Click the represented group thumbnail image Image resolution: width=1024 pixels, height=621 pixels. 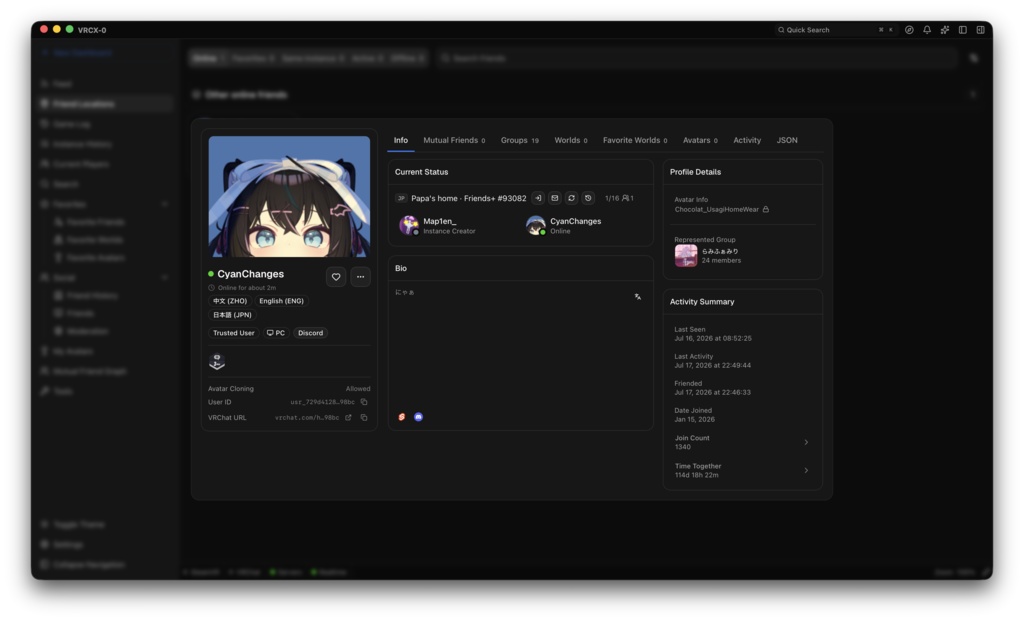pyautogui.click(x=686, y=255)
